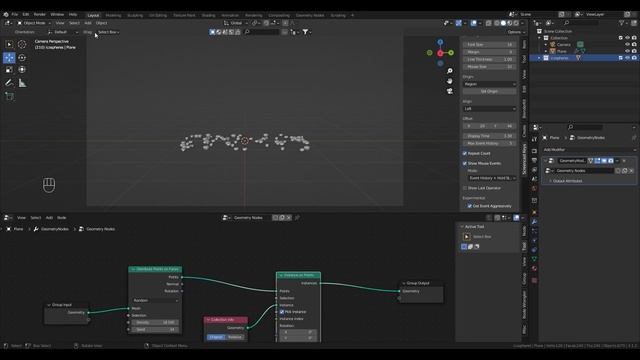The image size is (640, 360).
Task: Open the Object Mode dropdown
Action: tap(33, 23)
